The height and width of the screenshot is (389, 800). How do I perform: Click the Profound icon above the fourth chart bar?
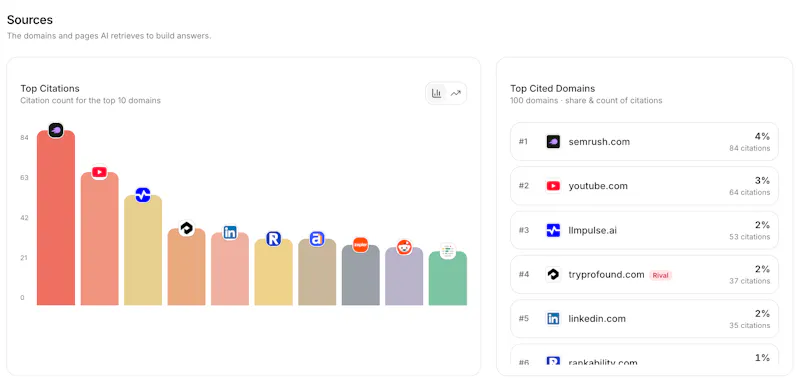186,228
